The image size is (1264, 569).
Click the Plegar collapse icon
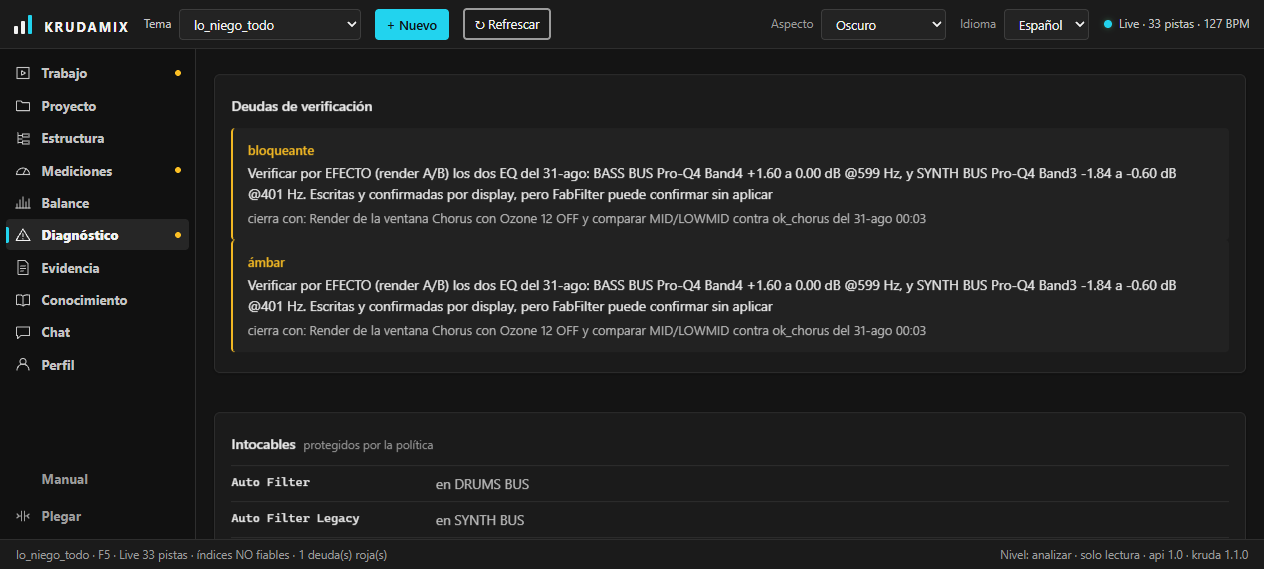click(x=23, y=516)
